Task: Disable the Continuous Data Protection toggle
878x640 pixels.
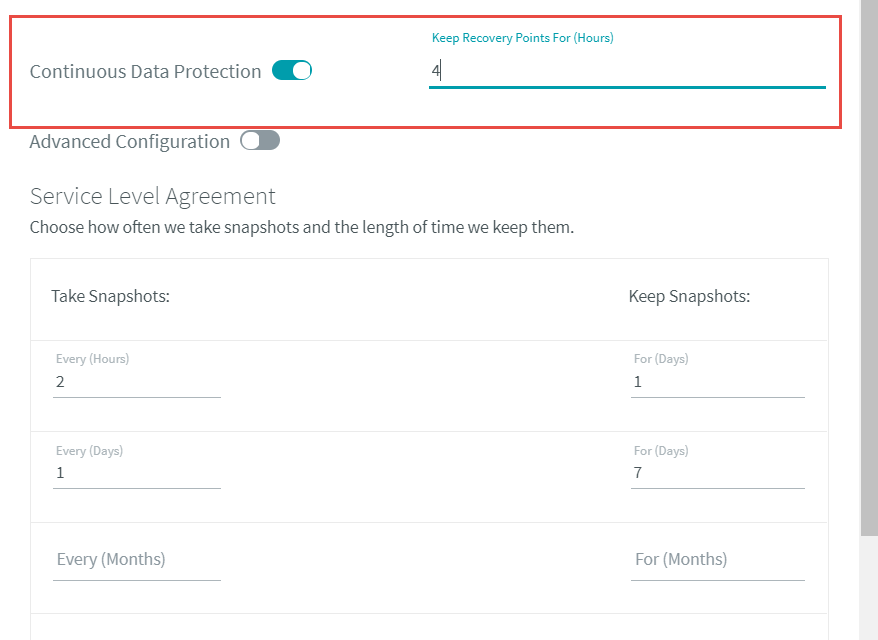Action: click(292, 71)
